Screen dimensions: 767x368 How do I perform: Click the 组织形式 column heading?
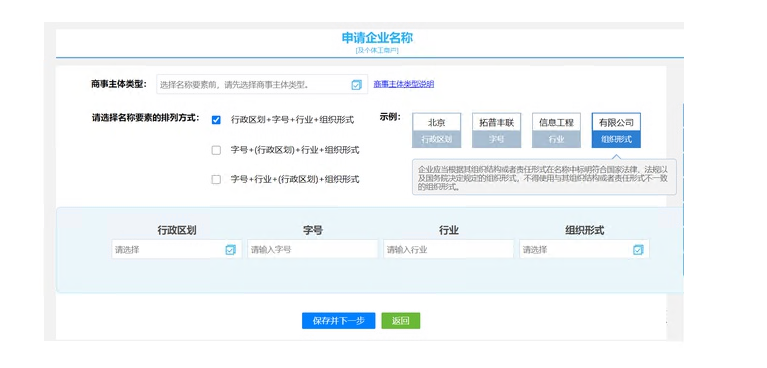pyautogui.click(x=585, y=230)
